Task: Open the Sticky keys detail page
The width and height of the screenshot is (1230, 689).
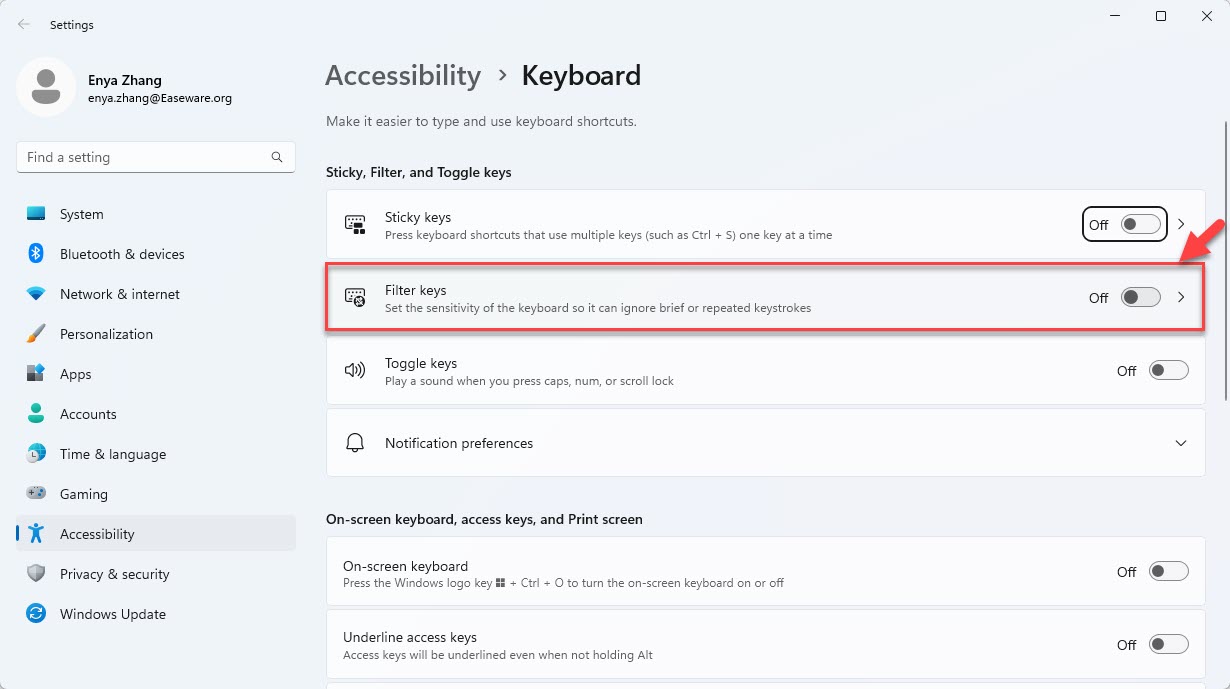Action: (1181, 224)
